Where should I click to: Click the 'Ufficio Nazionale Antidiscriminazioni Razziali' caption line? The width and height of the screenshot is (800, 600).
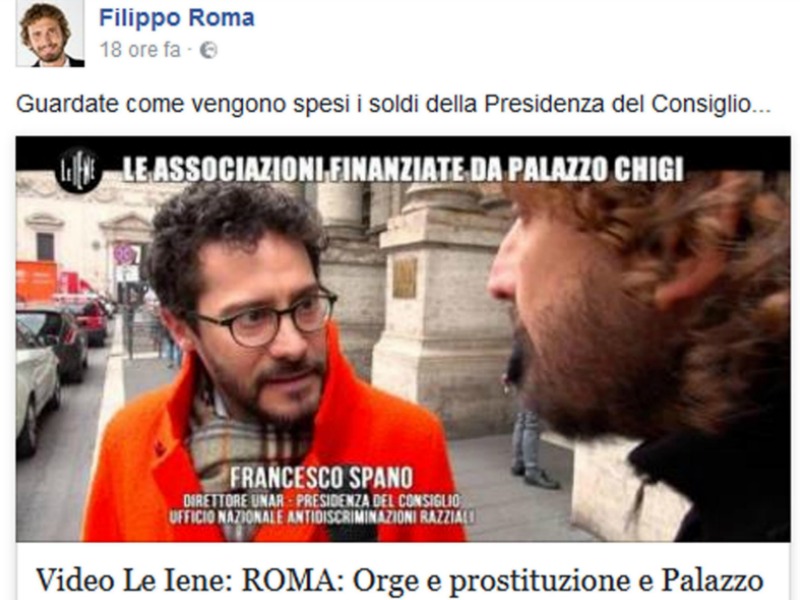322,516
